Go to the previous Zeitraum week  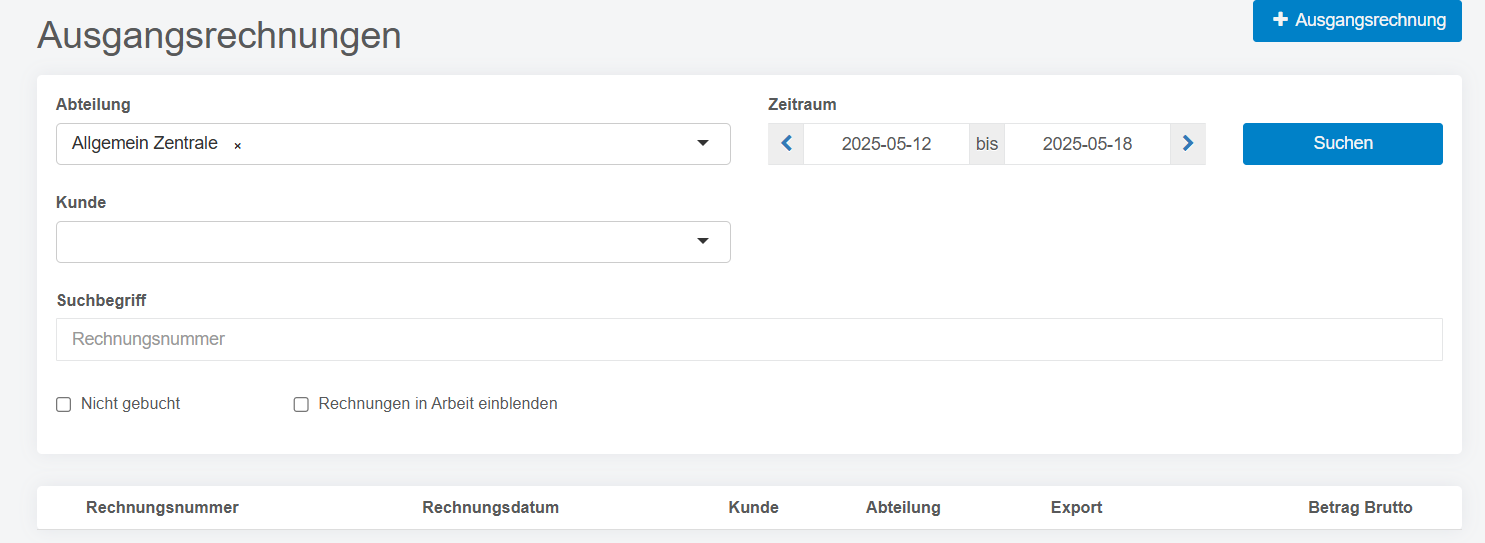pos(786,144)
